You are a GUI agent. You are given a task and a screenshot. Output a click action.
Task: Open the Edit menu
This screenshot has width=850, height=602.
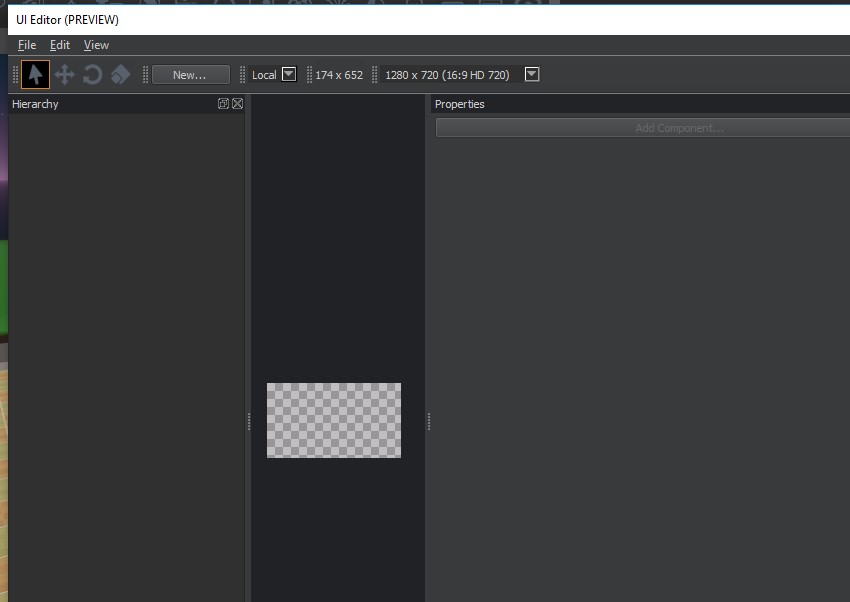pyautogui.click(x=59, y=45)
